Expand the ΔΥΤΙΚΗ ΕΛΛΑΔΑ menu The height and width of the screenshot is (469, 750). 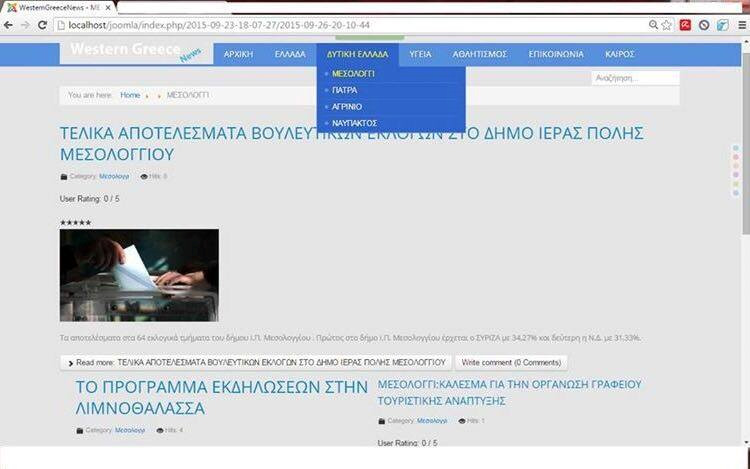357,55
